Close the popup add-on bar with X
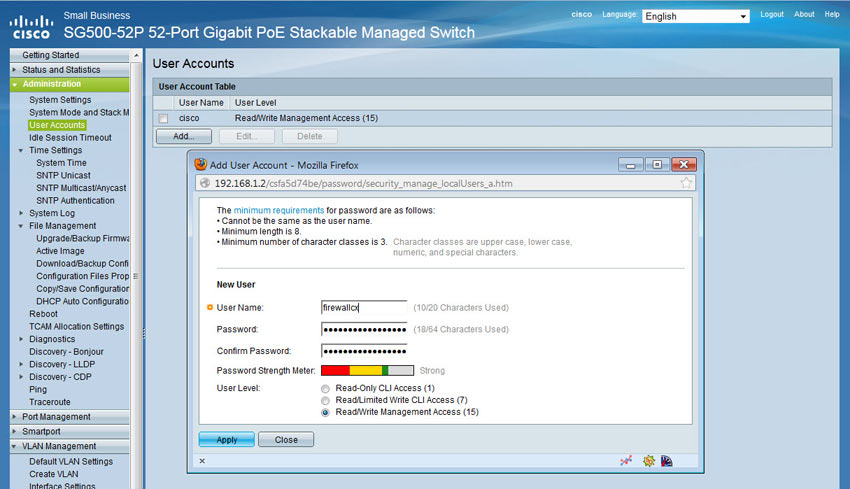Image resolution: width=850 pixels, height=489 pixels. pyautogui.click(x=202, y=461)
